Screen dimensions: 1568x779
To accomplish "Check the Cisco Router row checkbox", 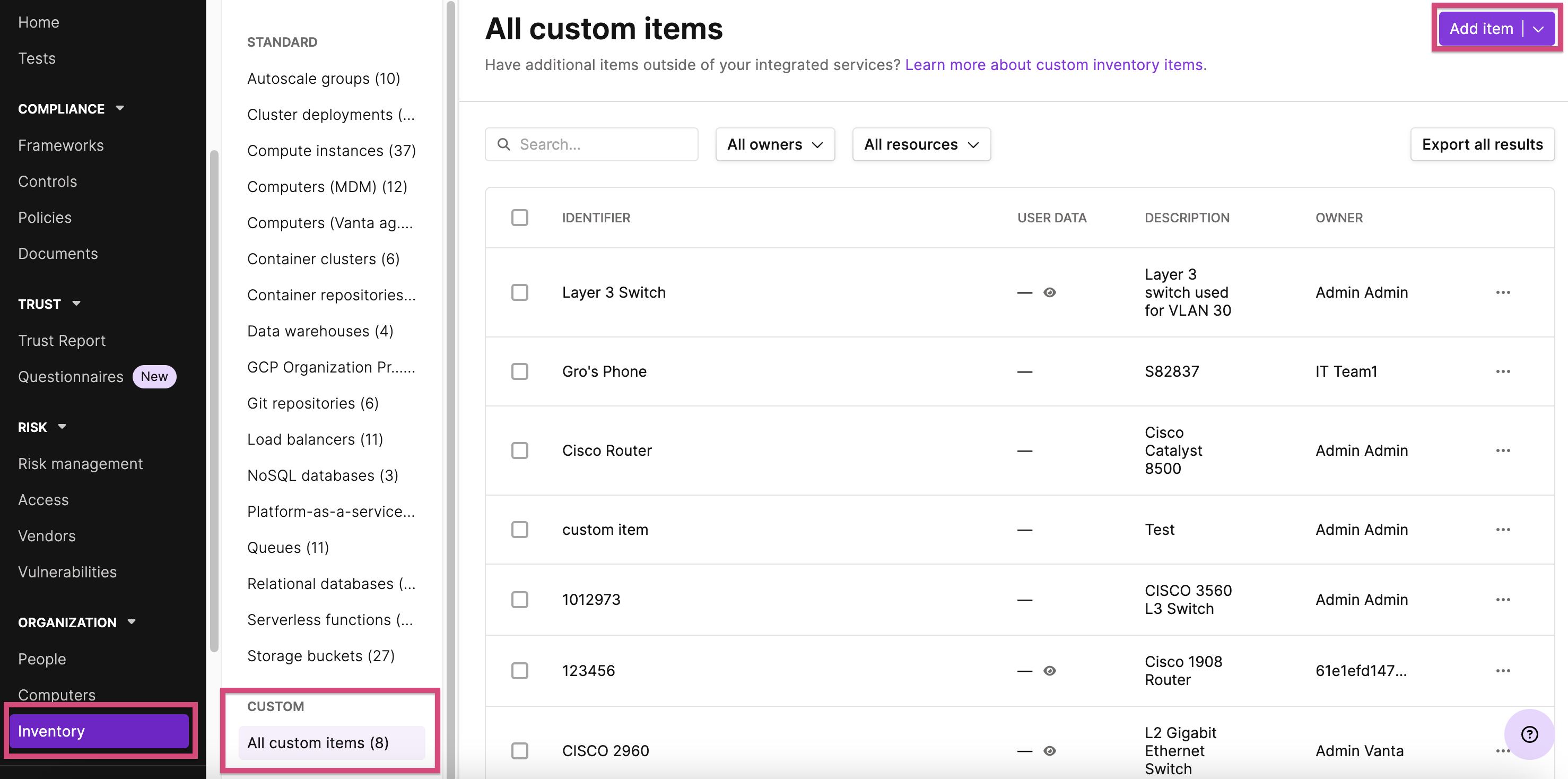I will pyautogui.click(x=519, y=451).
